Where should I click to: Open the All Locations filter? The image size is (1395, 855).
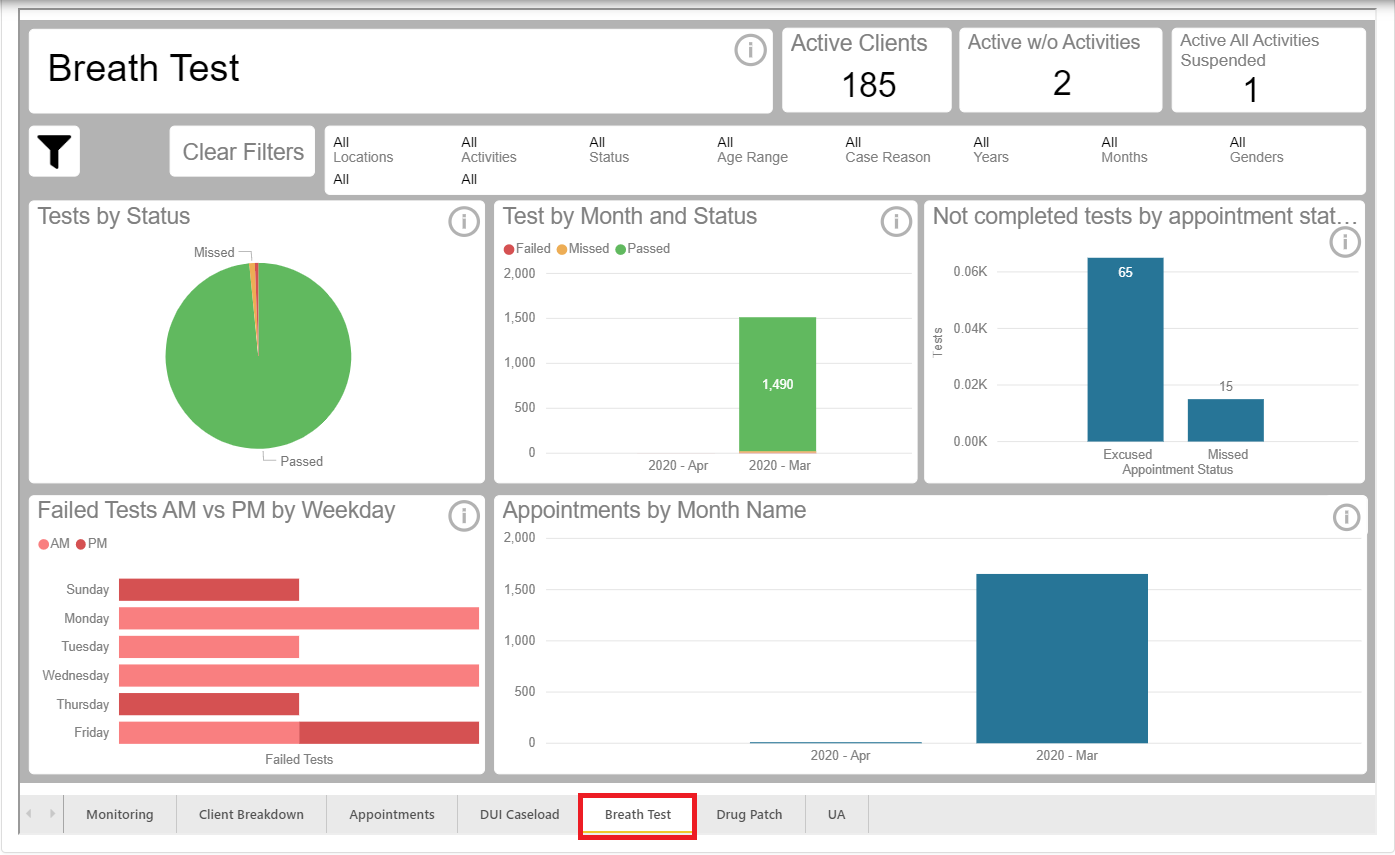(x=363, y=150)
